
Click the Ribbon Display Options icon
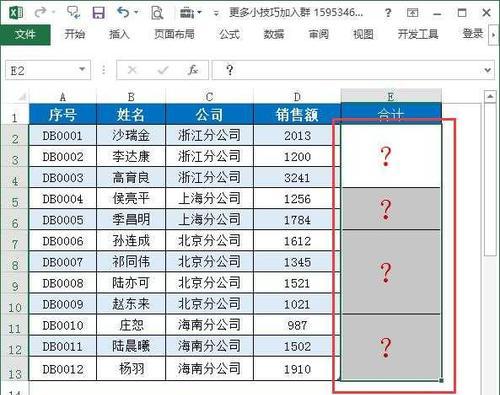pos(412,13)
